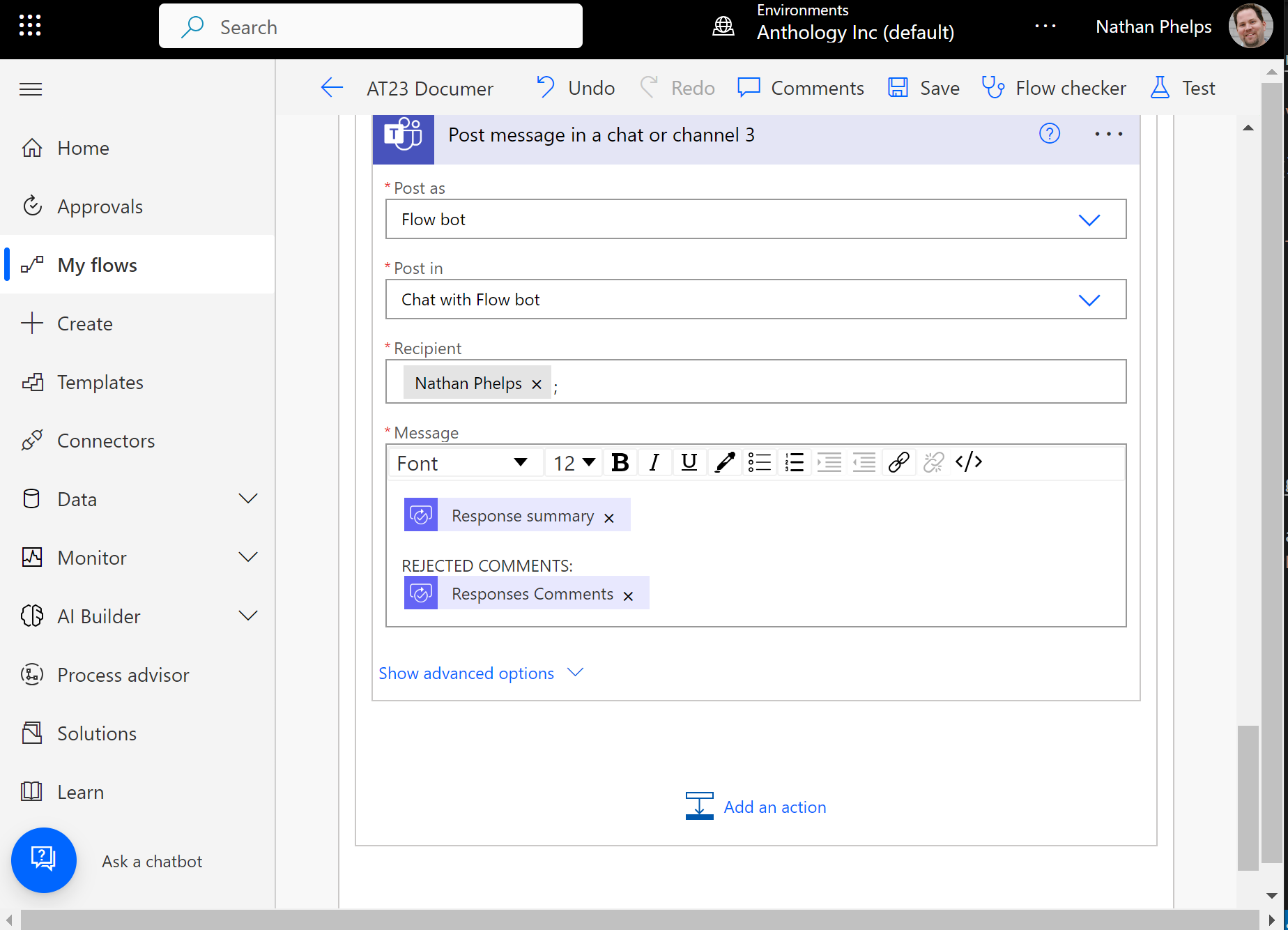Screen dimensions: 1288x930
Task: Insert a hyperlink
Action: click(899, 462)
